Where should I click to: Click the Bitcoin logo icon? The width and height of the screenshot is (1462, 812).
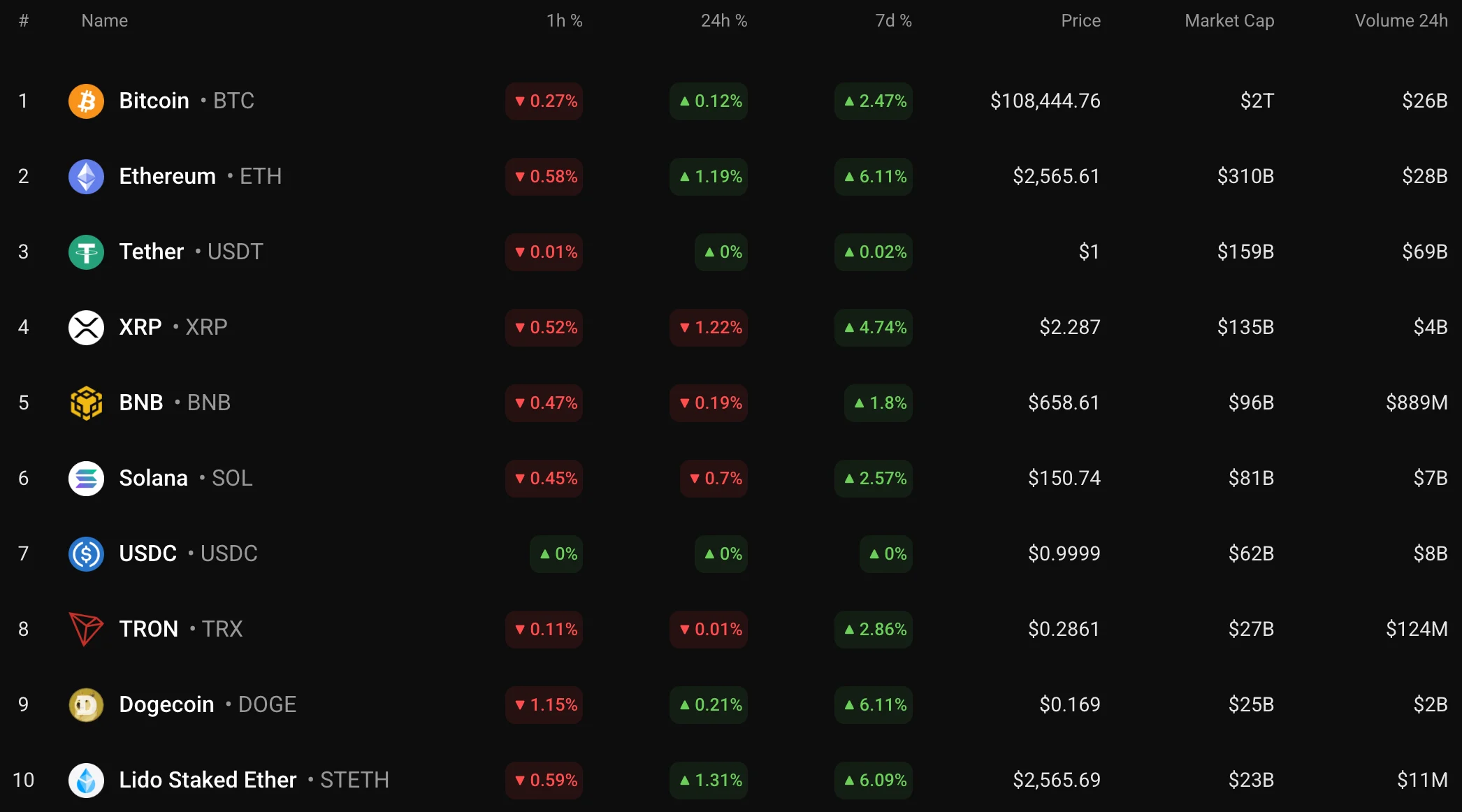[x=86, y=101]
